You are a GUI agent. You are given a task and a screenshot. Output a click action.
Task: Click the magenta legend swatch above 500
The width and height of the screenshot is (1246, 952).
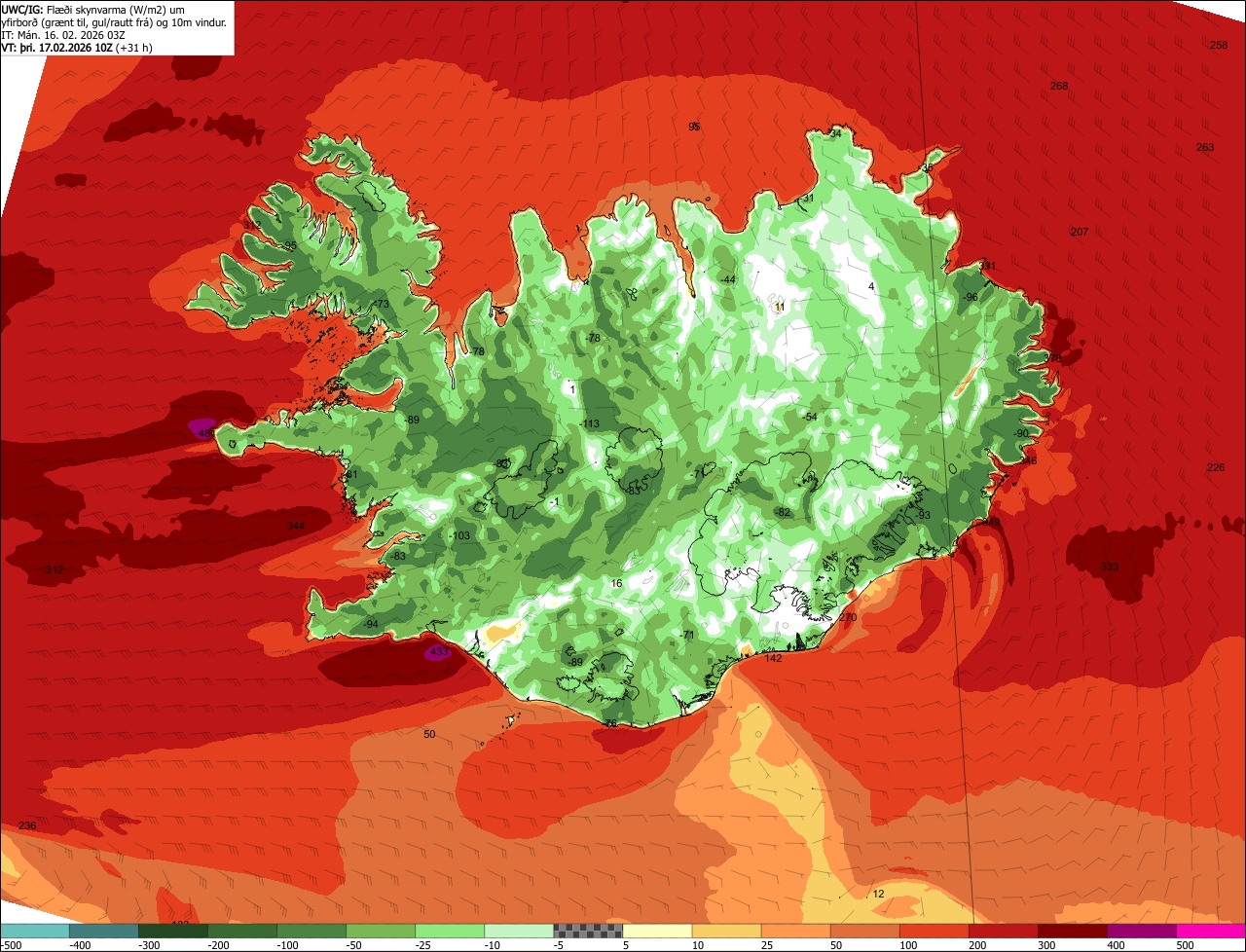point(1210,931)
